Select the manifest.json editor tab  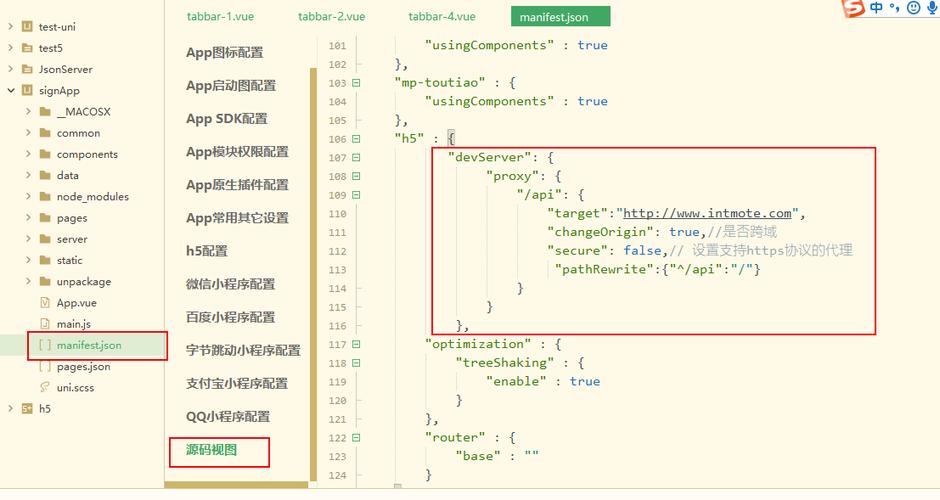[x=561, y=17]
